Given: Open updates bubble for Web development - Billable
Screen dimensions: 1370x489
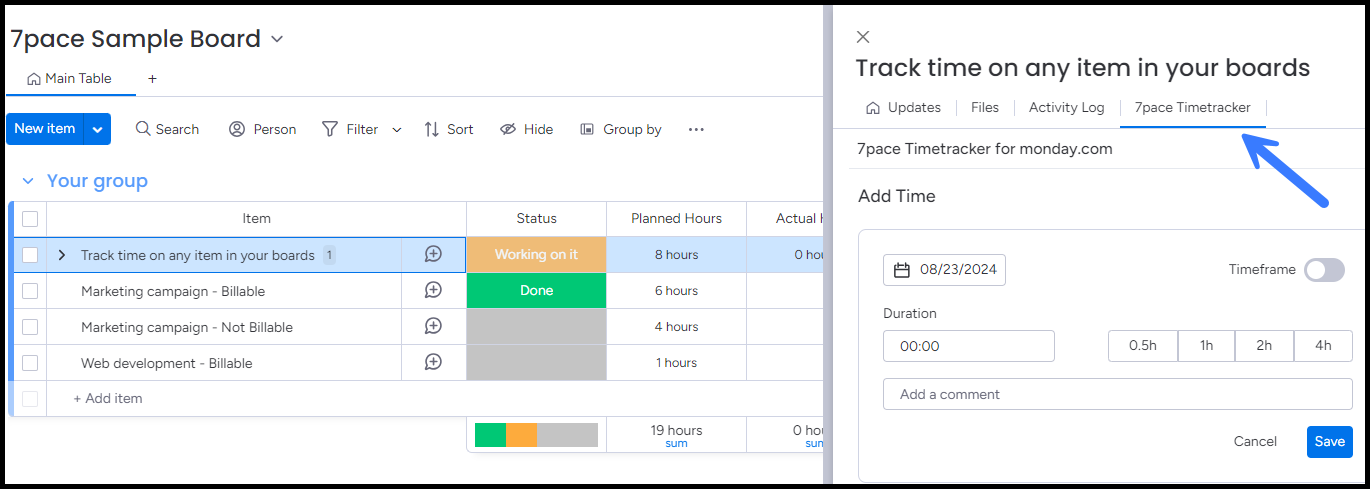Looking at the screenshot, I should click(x=433, y=362).
